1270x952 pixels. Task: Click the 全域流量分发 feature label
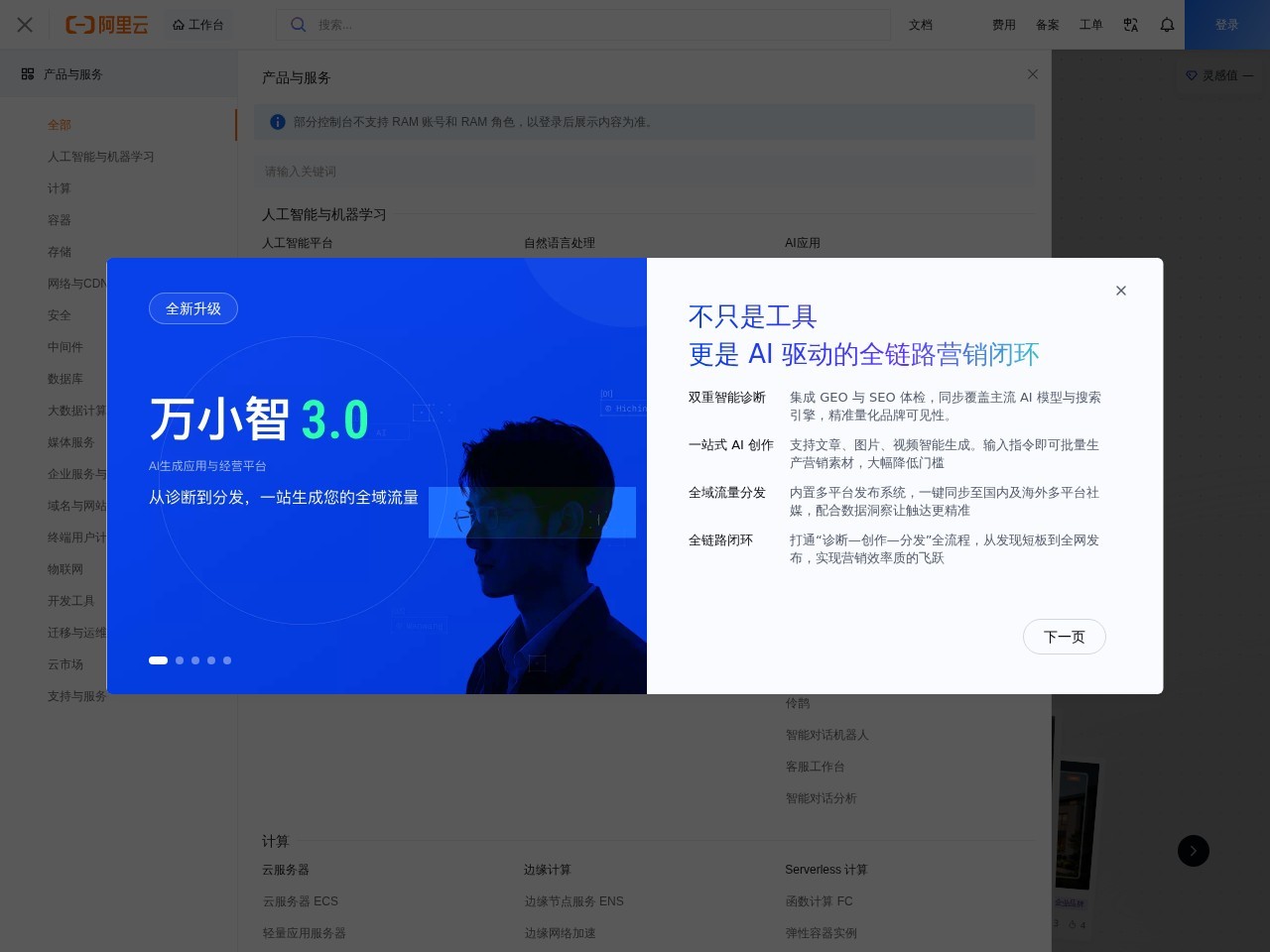point(727,493)
